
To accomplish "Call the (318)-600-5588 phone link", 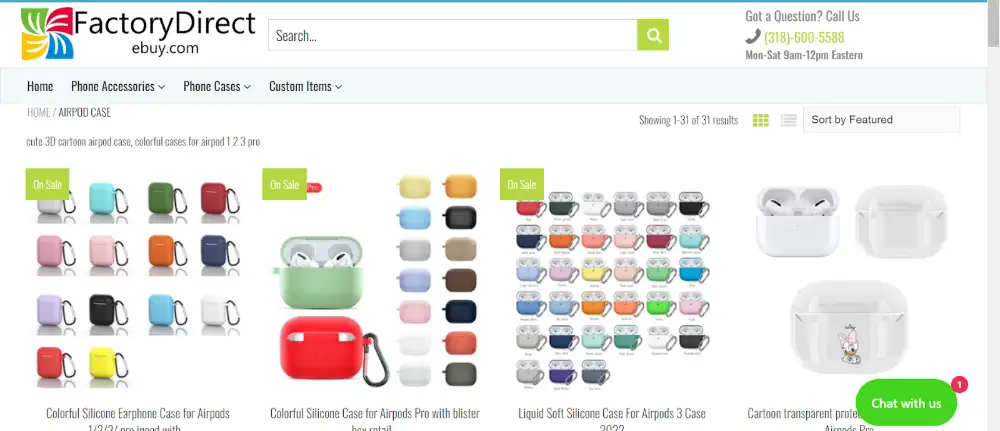I will coord(804,37).
